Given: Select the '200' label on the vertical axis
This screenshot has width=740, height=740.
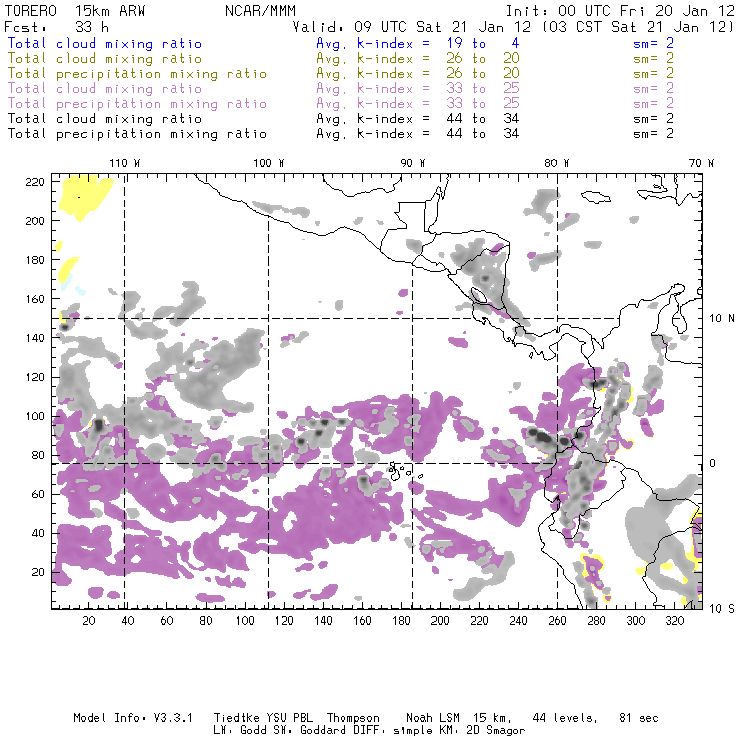Looking at the screenshot, I should (35, 221).
